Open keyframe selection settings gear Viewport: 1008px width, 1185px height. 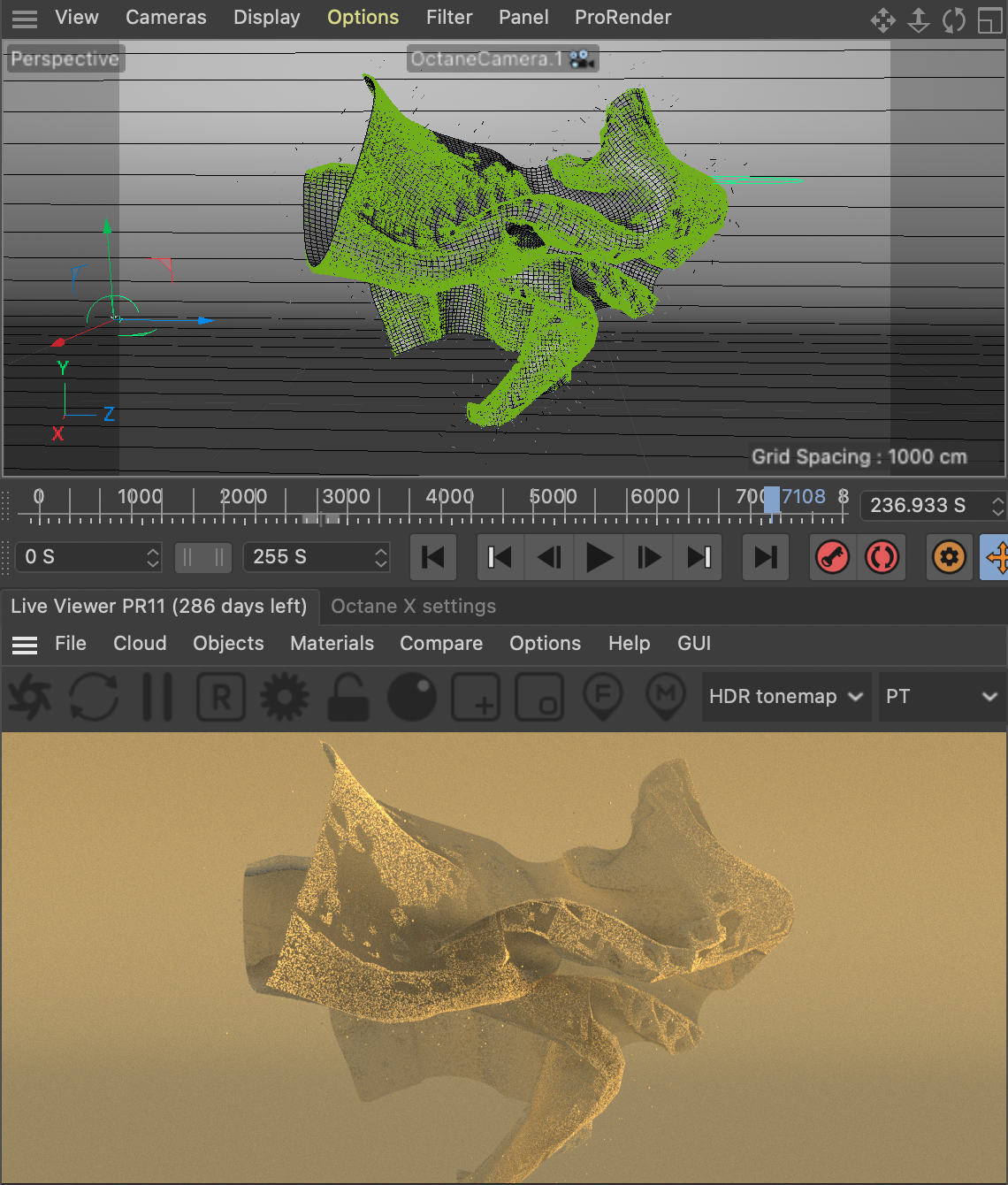coord(950,557)
